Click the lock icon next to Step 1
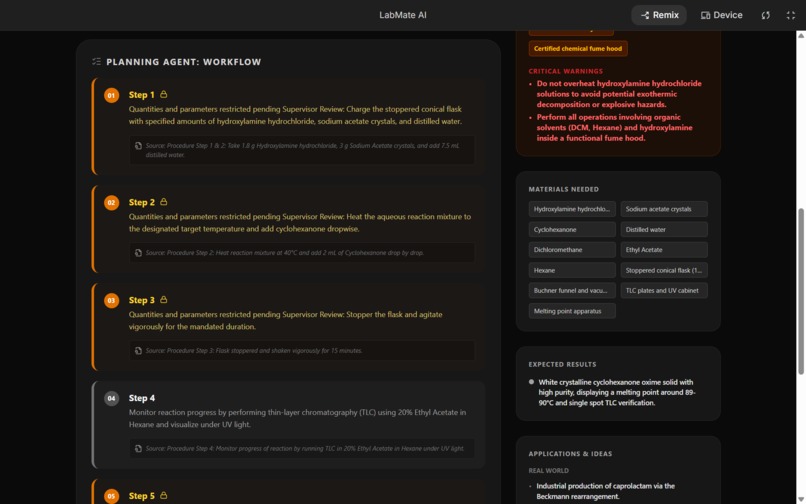806x504 pixels. pos(163,94)
